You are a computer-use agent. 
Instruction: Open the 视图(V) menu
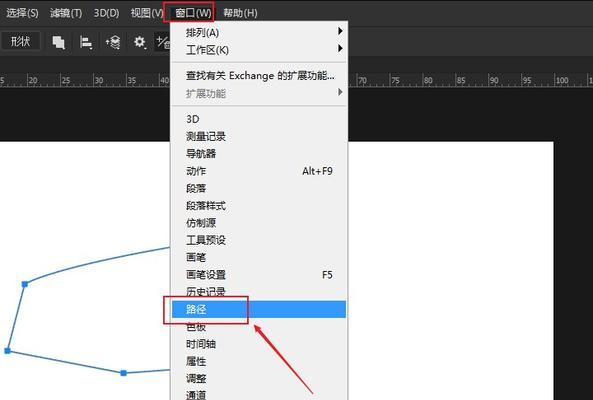tap(147, 13)
